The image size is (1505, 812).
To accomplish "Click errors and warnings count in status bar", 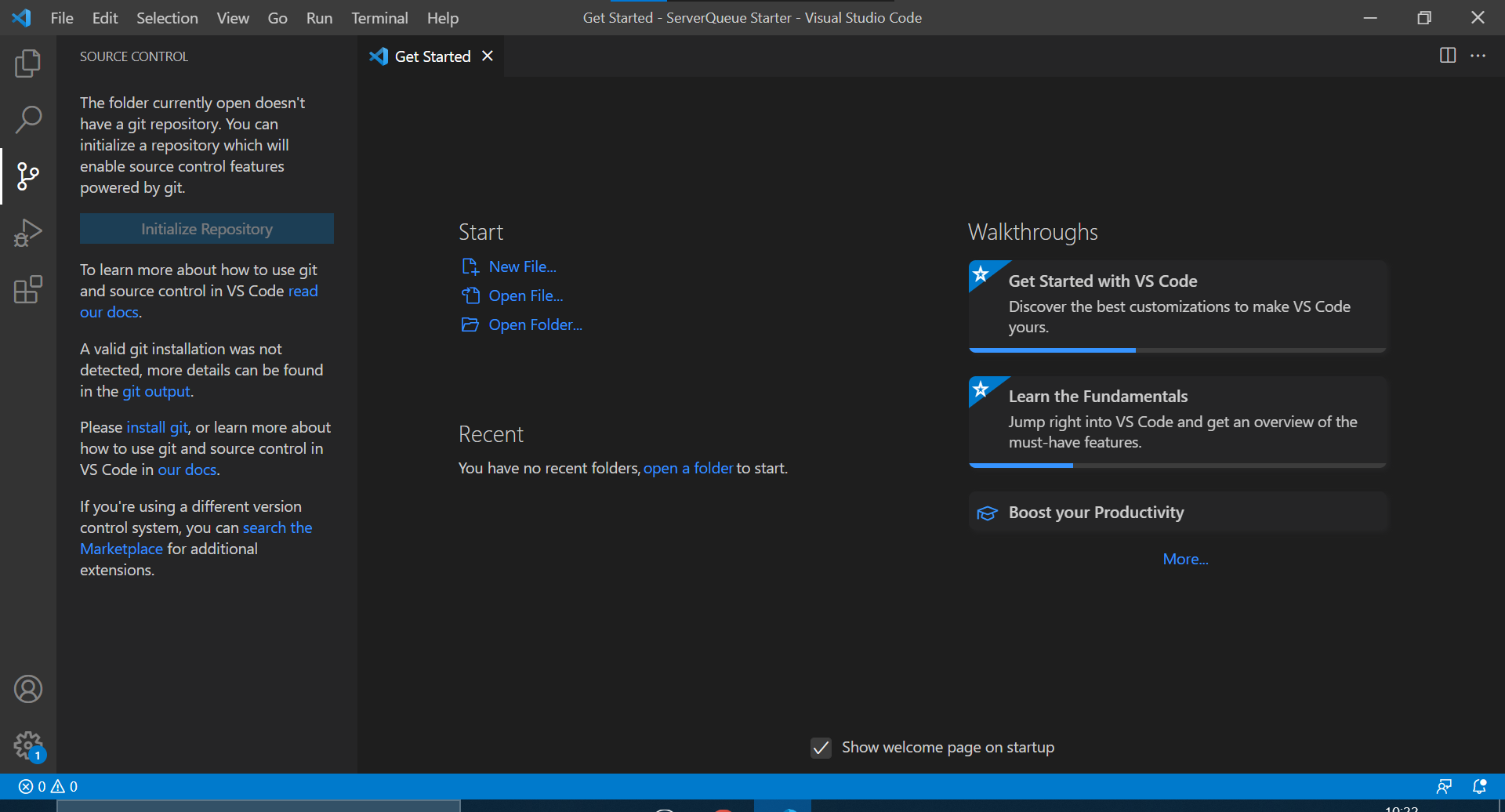I will coord(48,786).
